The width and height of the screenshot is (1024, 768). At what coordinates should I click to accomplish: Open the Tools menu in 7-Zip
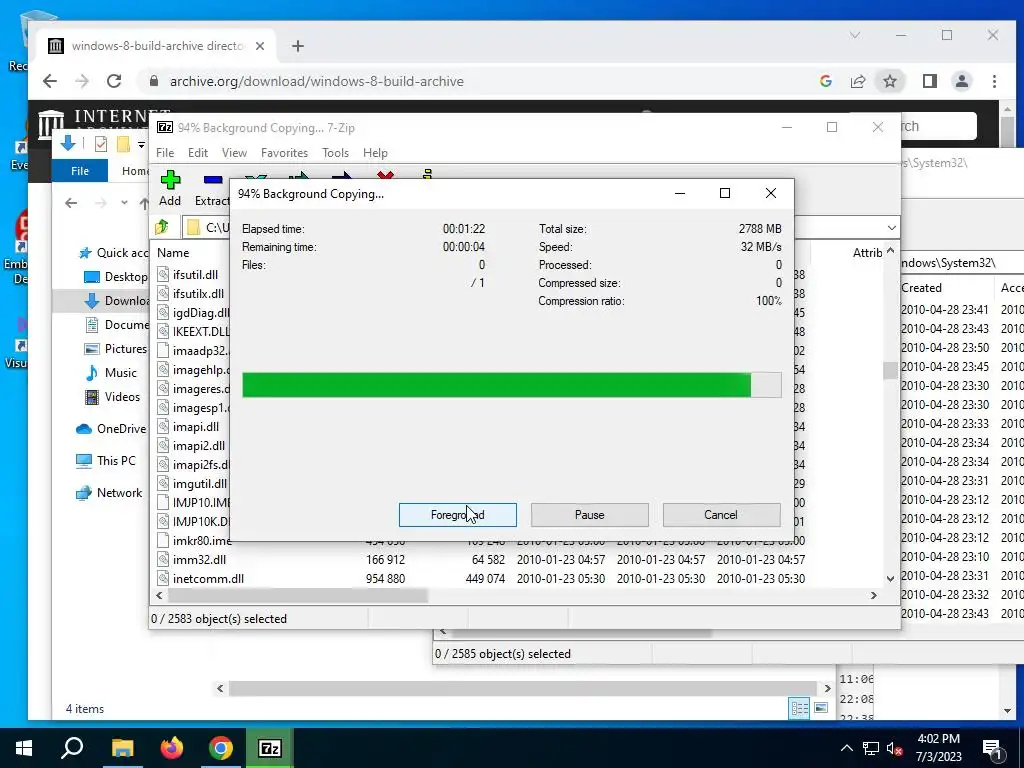(x=335, y=153)
